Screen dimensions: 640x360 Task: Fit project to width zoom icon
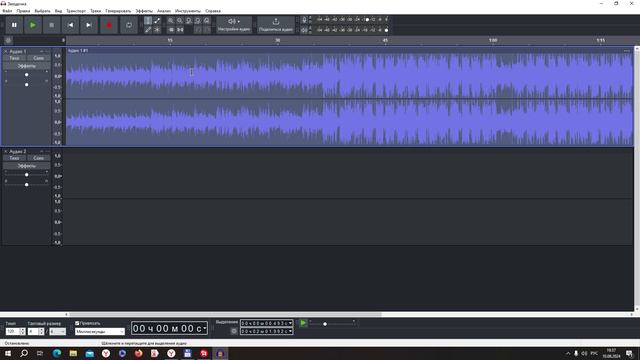point(198,20)
